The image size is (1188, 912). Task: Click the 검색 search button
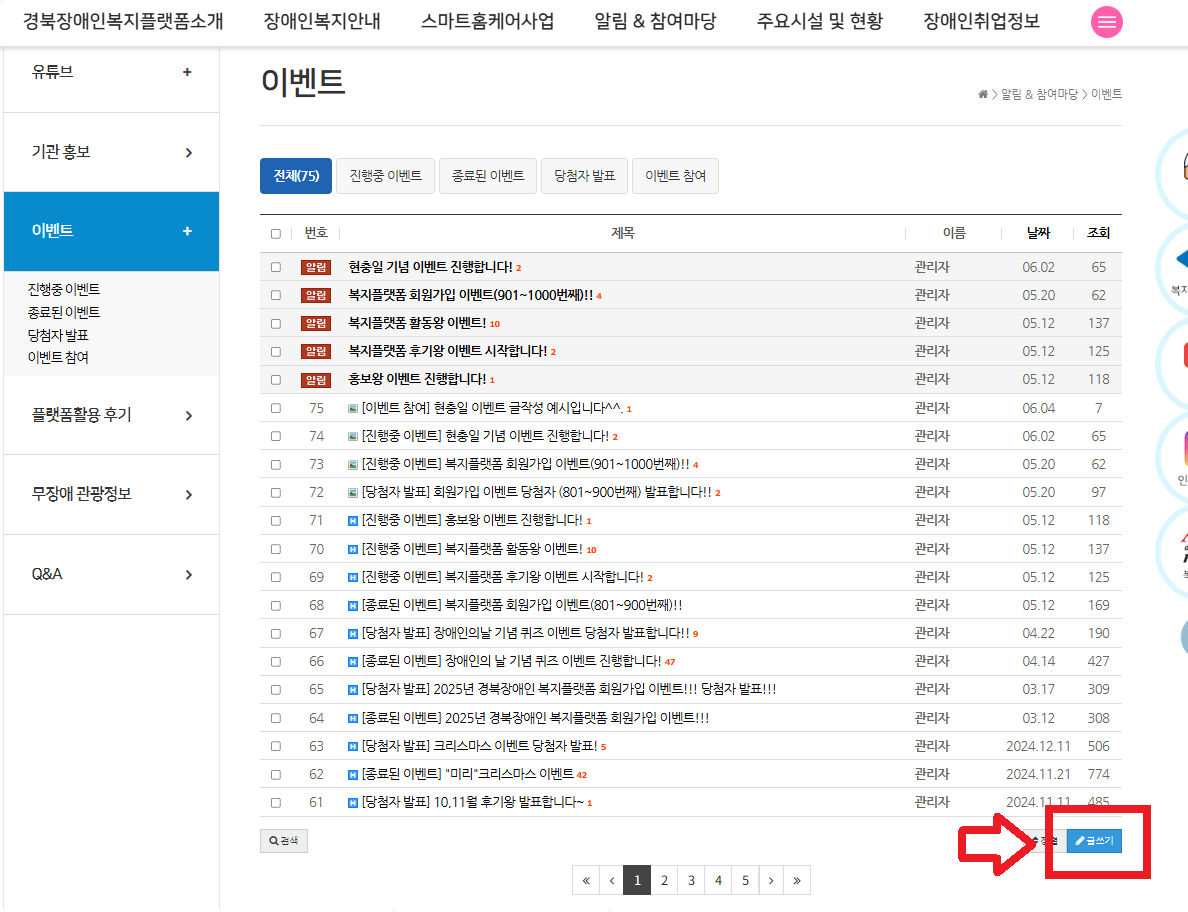point(283,841)
